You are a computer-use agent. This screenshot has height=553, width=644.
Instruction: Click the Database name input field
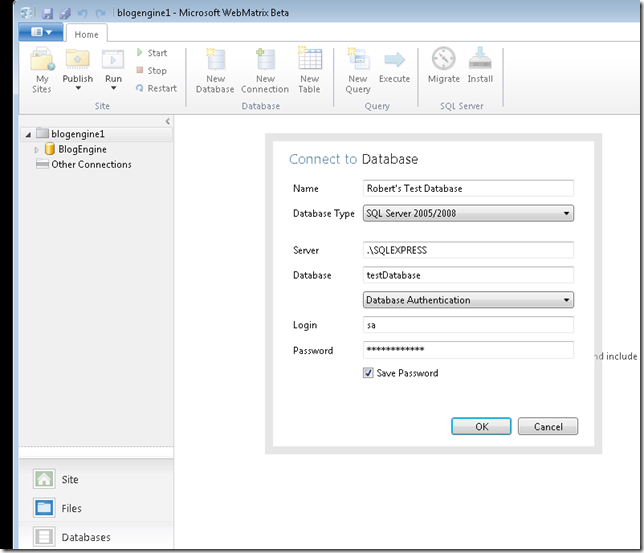click(468, 275)
